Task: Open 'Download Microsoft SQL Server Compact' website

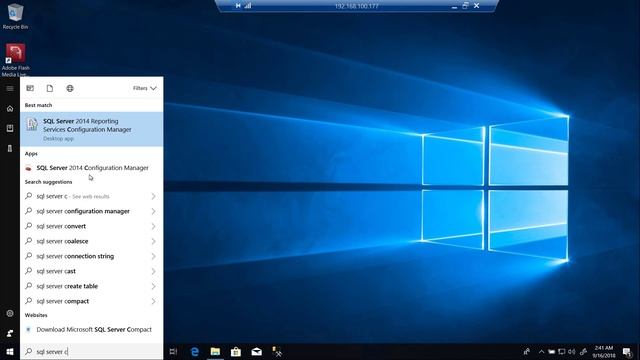Action: (91, 329)
